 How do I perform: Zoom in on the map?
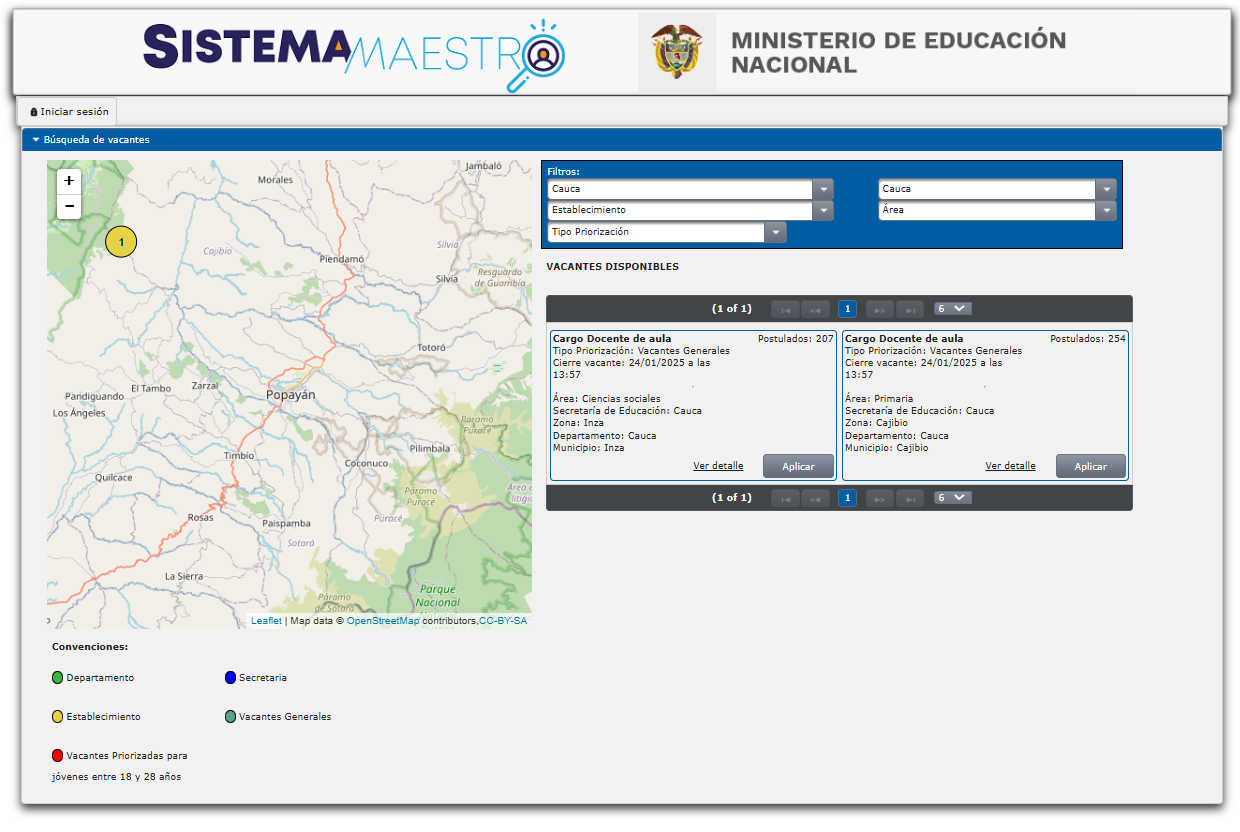(x=68, y=181)
